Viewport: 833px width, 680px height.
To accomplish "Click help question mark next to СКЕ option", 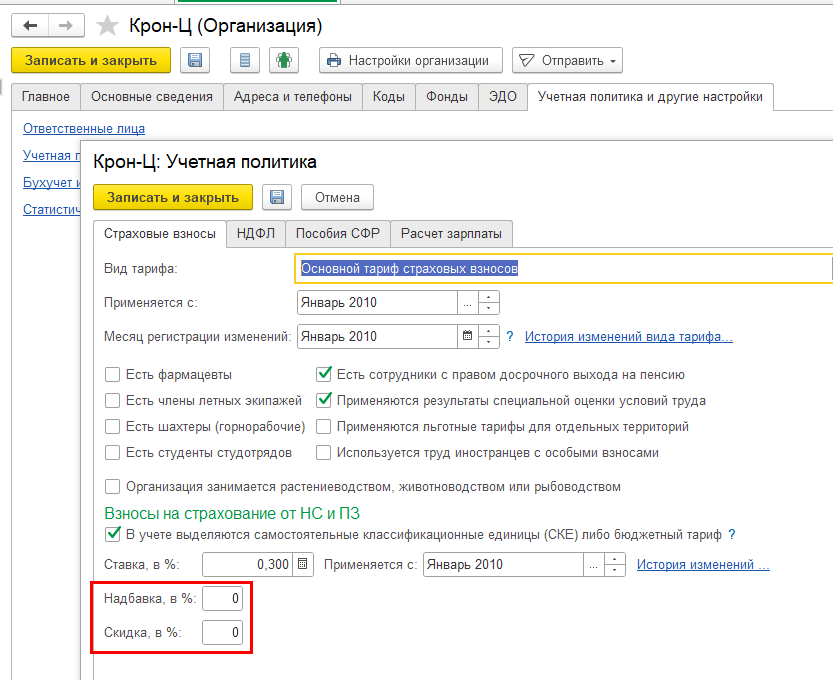I will pos(732,534).
